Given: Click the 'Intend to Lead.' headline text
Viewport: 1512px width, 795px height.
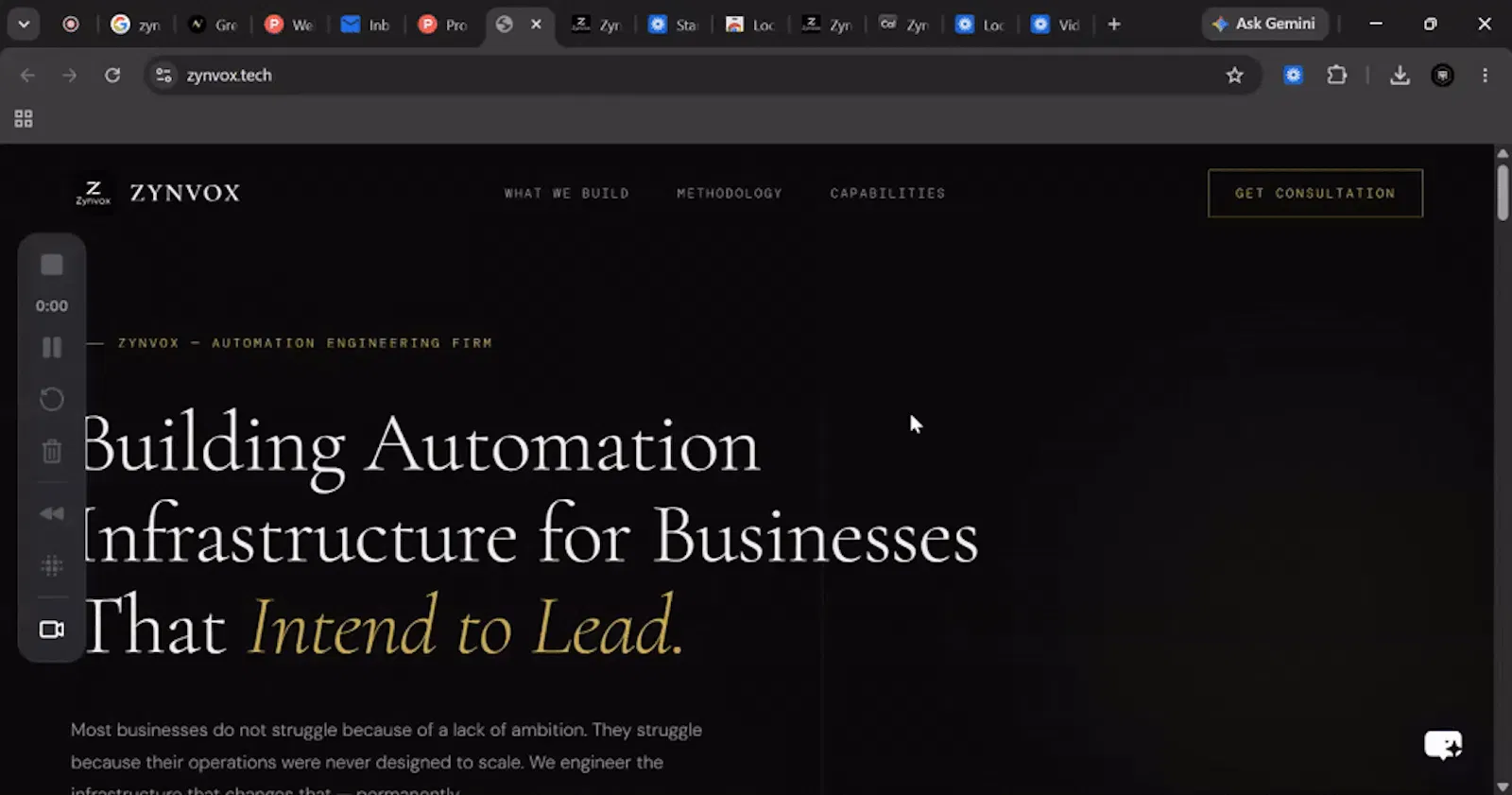Looking at the screenshot, I should [x=466, y=626].
